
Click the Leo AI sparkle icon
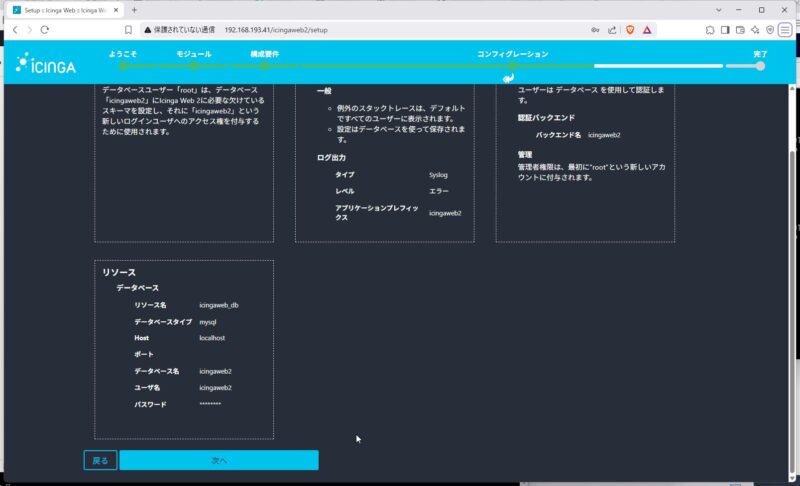coord(755,30)
